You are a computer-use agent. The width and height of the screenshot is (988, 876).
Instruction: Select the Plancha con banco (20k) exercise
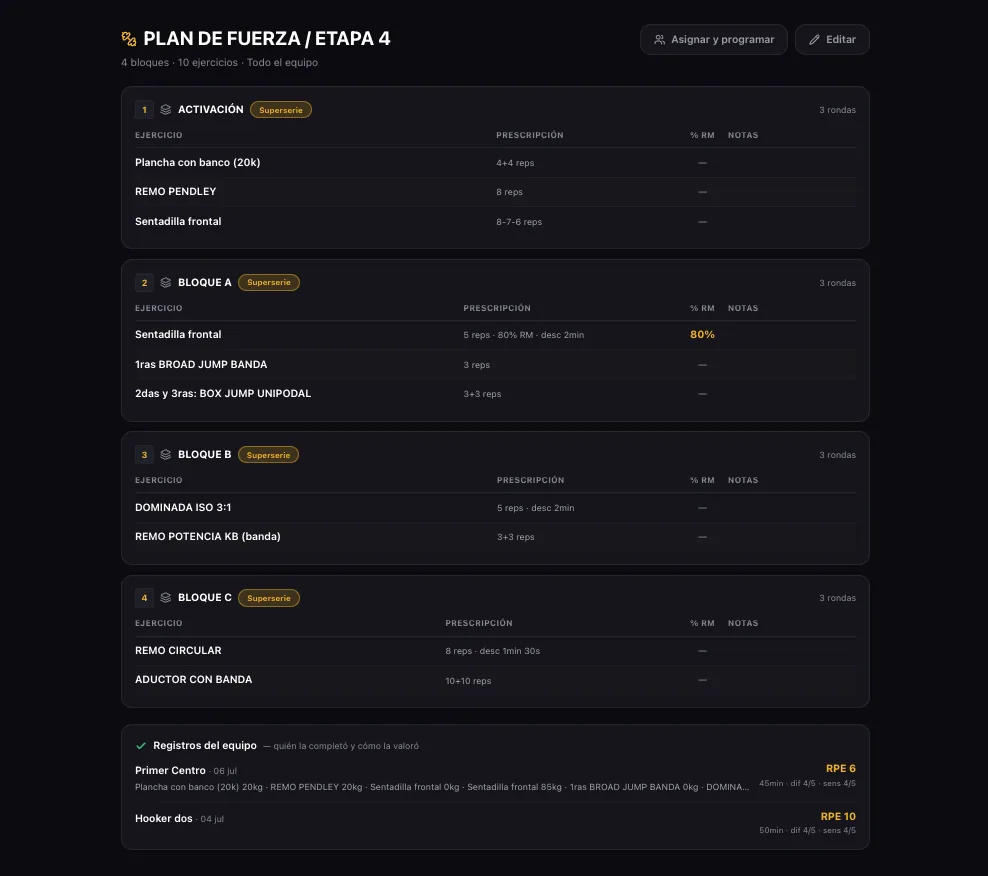(197, 163)
